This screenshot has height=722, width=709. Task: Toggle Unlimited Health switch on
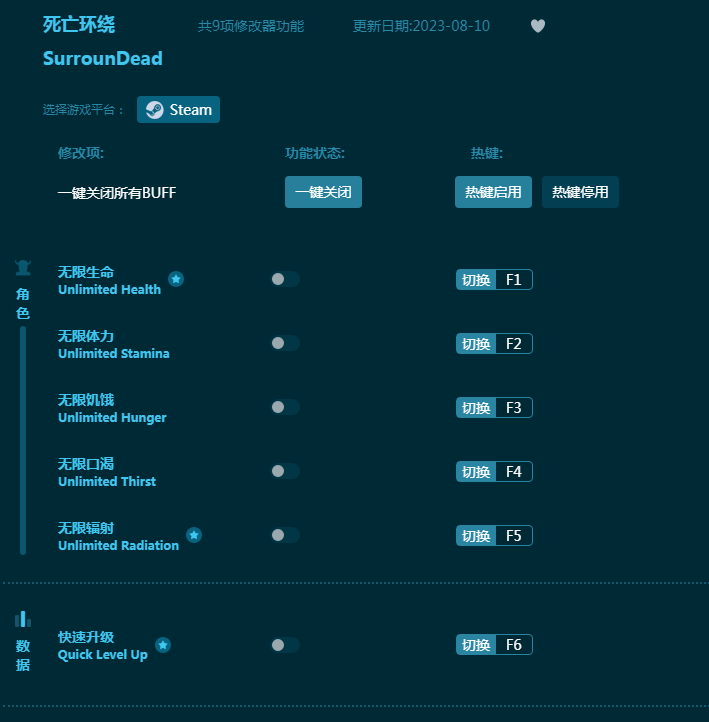pyautogui.click(x=285, y=279)
